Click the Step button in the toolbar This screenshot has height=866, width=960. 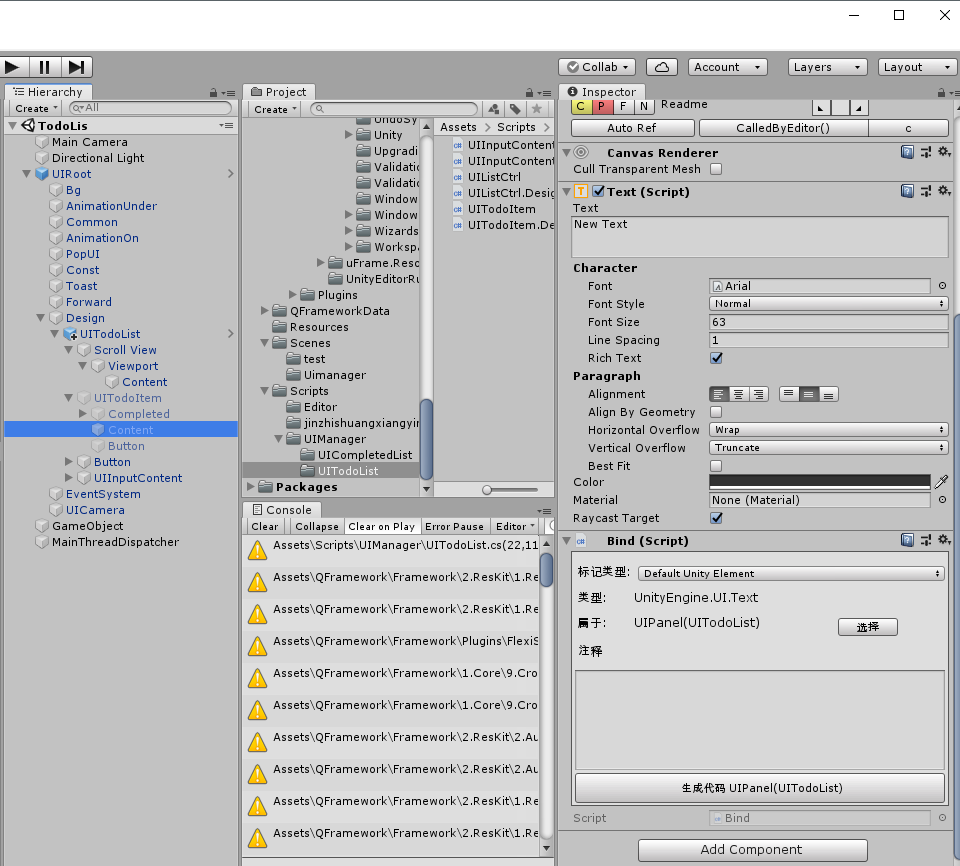[77, 67]
